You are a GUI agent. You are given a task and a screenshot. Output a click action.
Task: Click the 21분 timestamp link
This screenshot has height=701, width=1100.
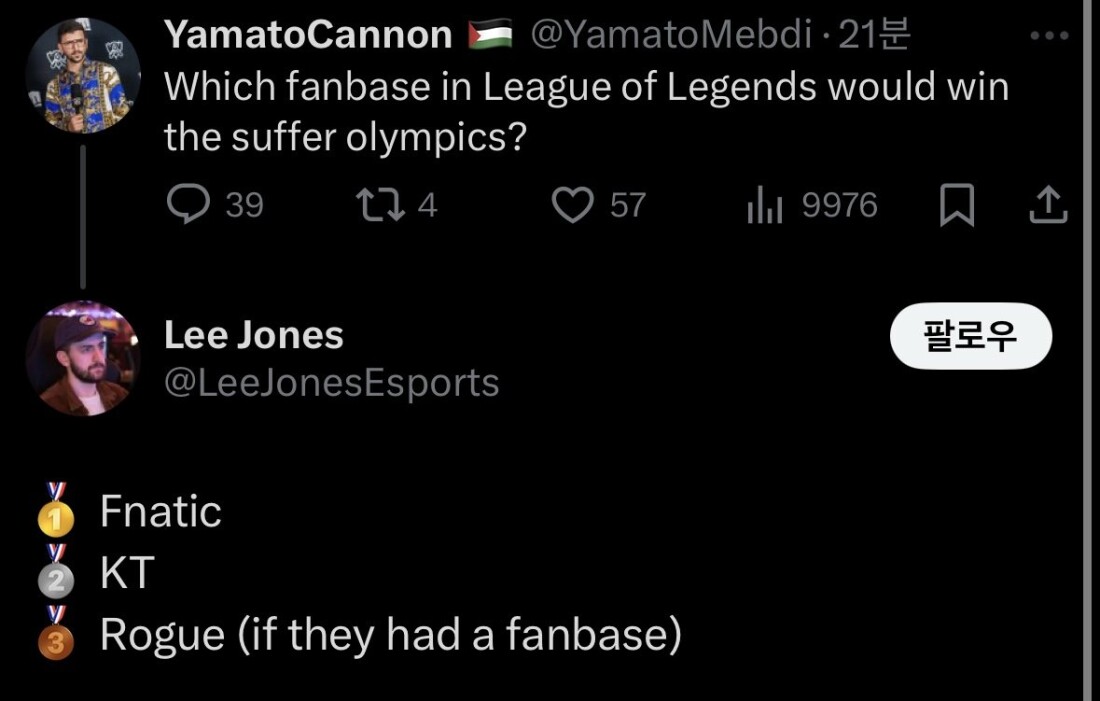[874, 36]
